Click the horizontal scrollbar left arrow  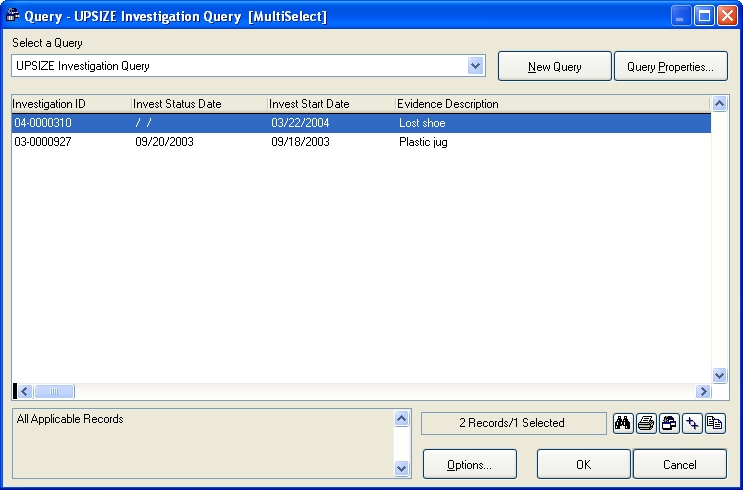(x=25, y=391)
